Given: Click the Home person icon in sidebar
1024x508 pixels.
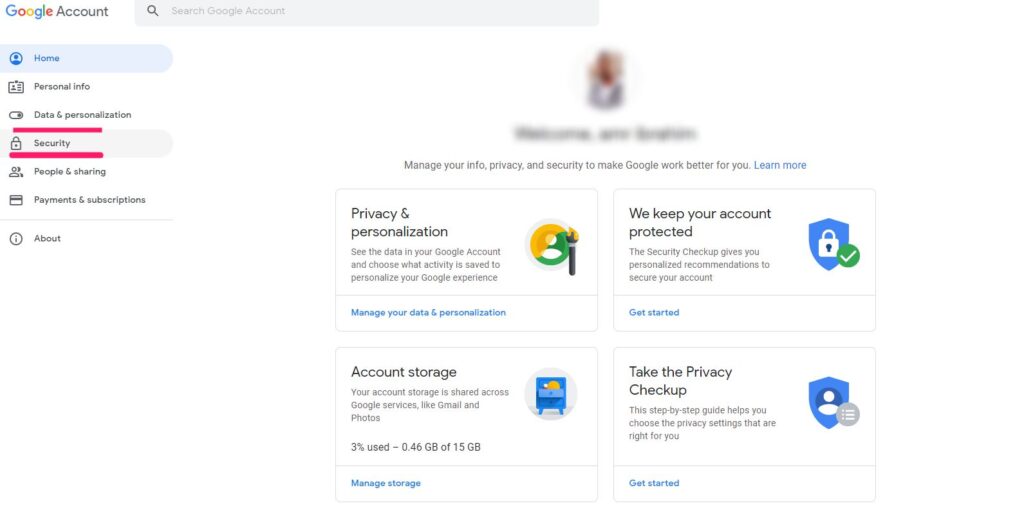Looking at the screenshot, I should pos(15,58).
